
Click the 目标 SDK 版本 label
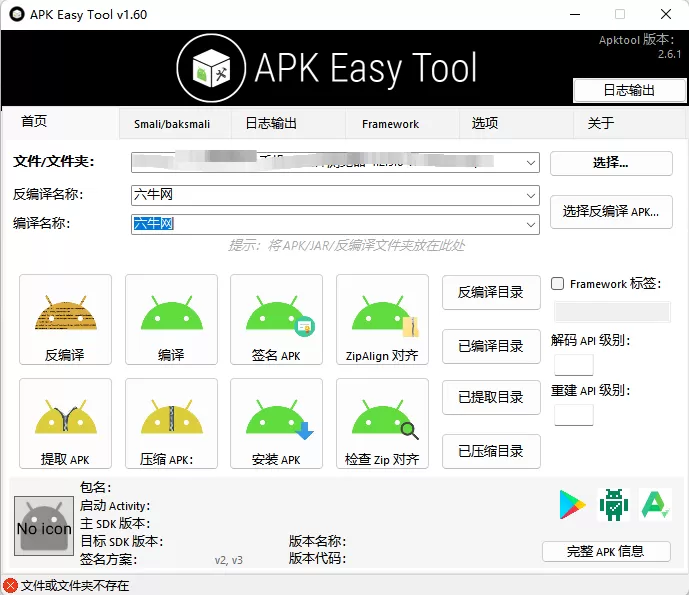coord(122,541)
